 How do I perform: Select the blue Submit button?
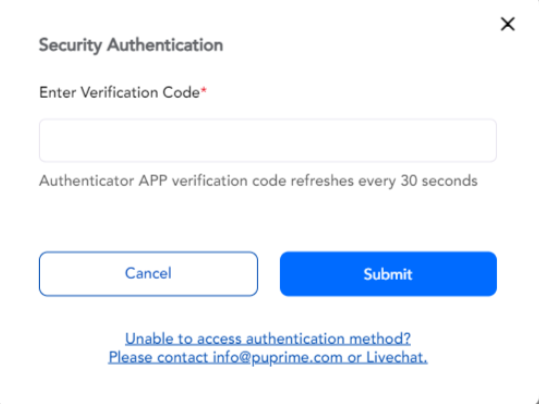388,274
